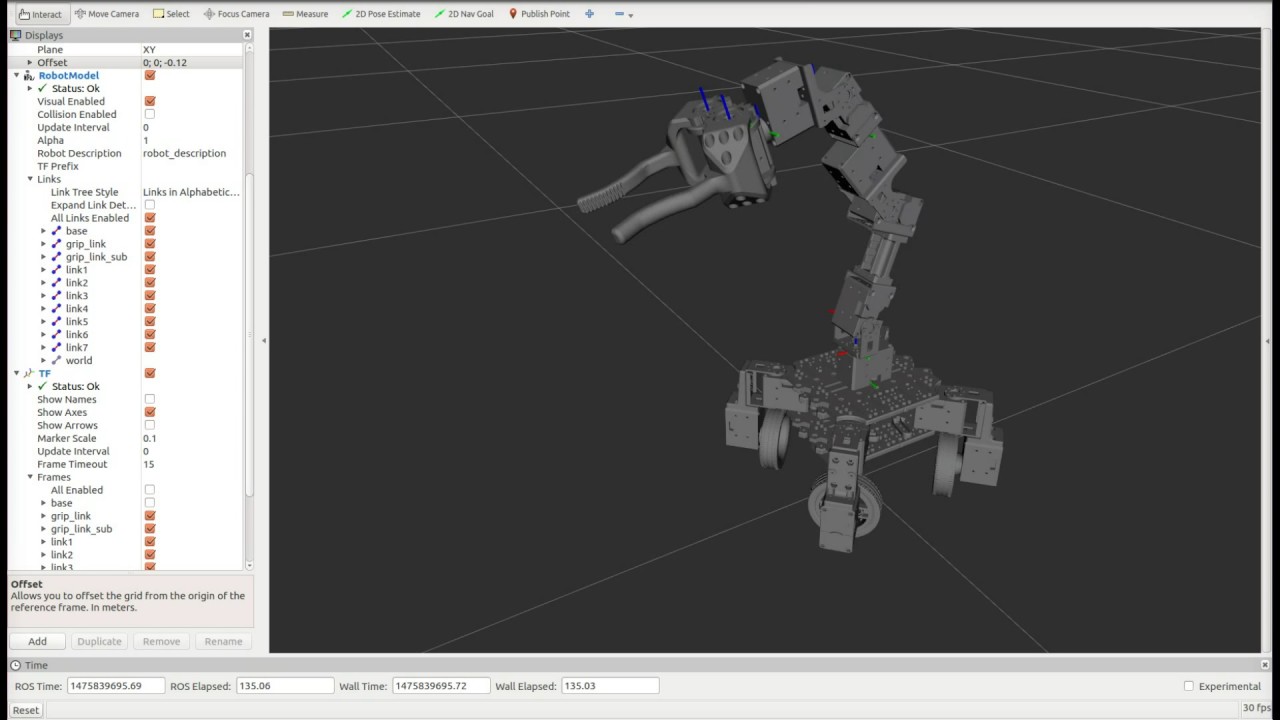Enable Show Names checkbox

(x=150, y=399)
